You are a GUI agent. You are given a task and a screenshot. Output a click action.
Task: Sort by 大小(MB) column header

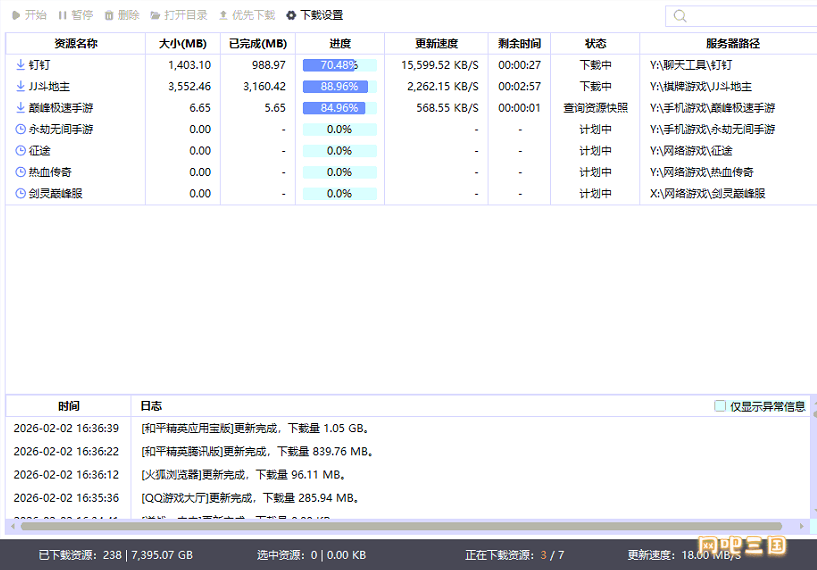183,43
